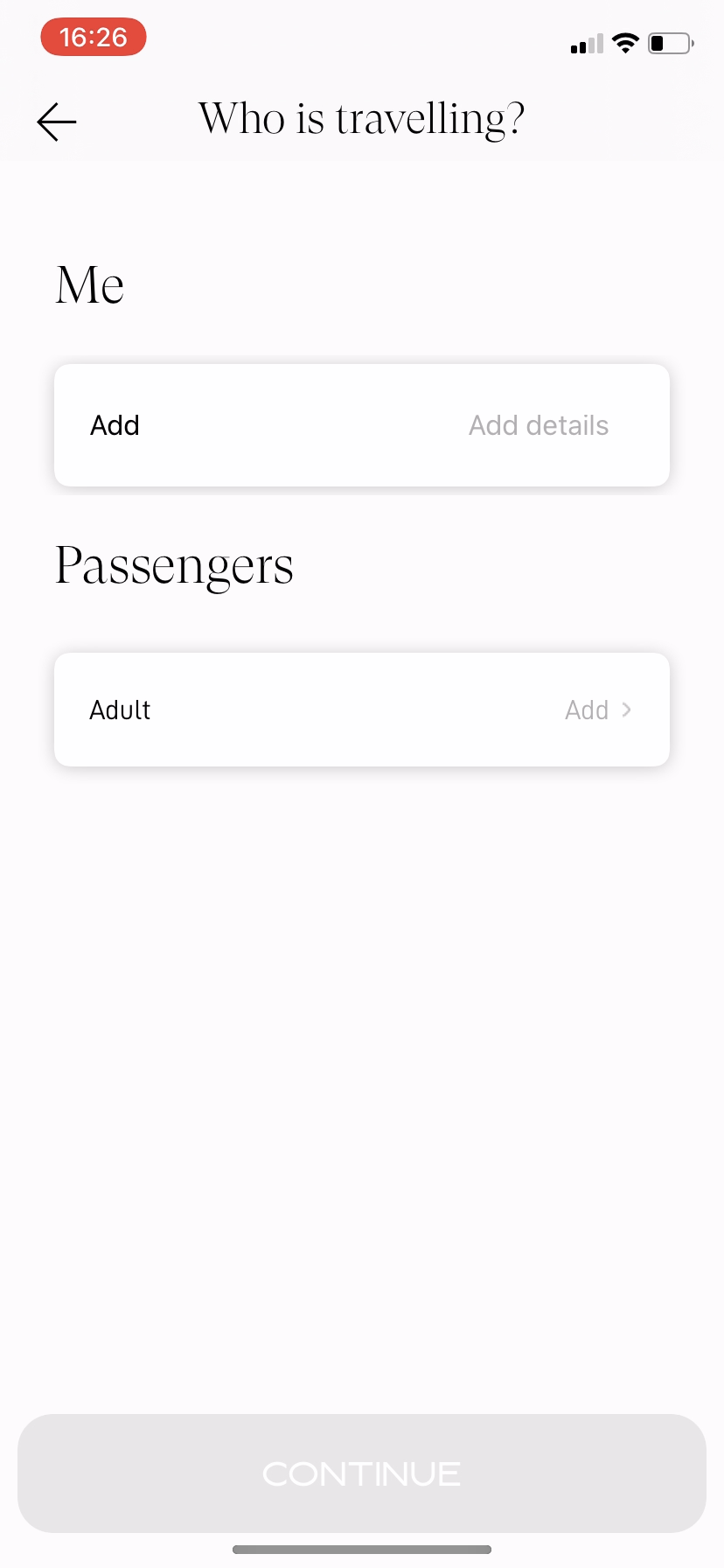Tap the battery level icon
Screen dimensions: 724x1568
pyautogui.click(x=670, y=43)
